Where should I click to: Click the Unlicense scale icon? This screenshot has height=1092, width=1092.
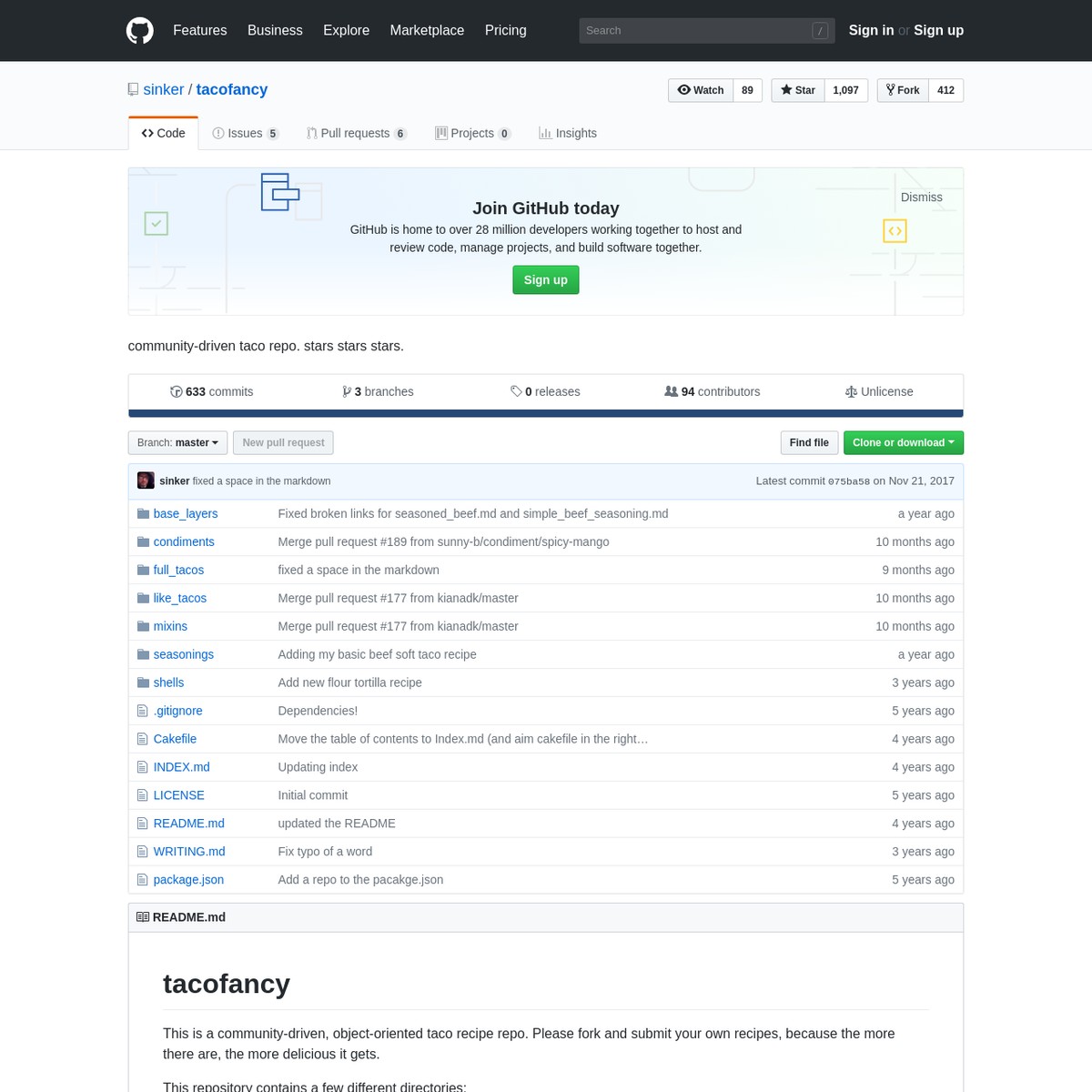pos(851,391)
